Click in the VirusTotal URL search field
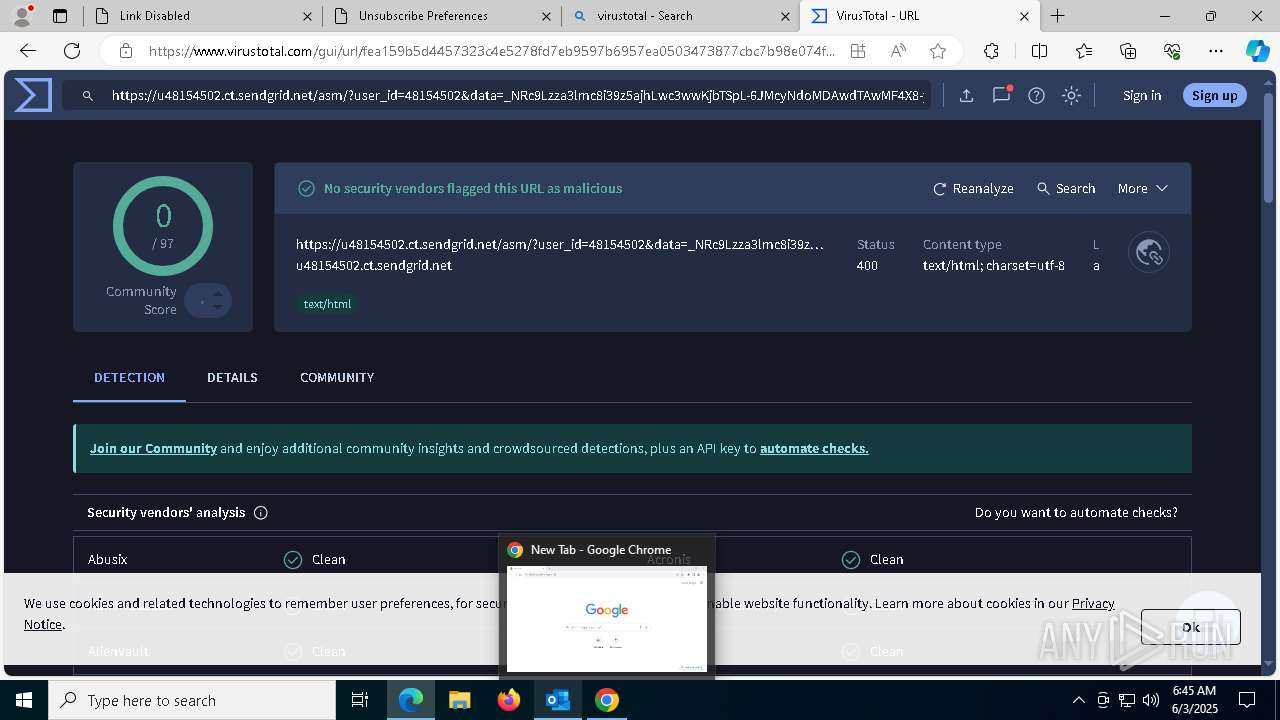The height and width of the screenshot is (720, 1280). point(517,95)
